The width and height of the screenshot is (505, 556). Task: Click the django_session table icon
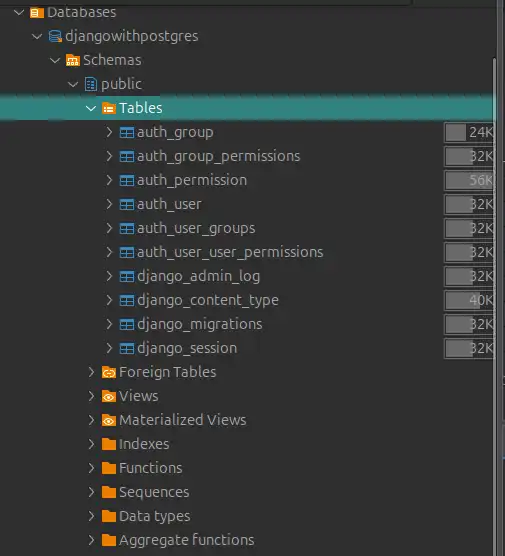tap(127, 349)
